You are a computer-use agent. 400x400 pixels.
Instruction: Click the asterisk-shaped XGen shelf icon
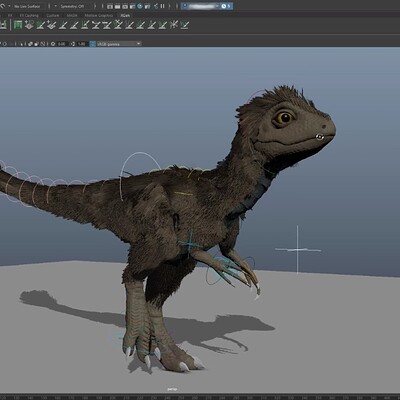(x=174, y=25)
